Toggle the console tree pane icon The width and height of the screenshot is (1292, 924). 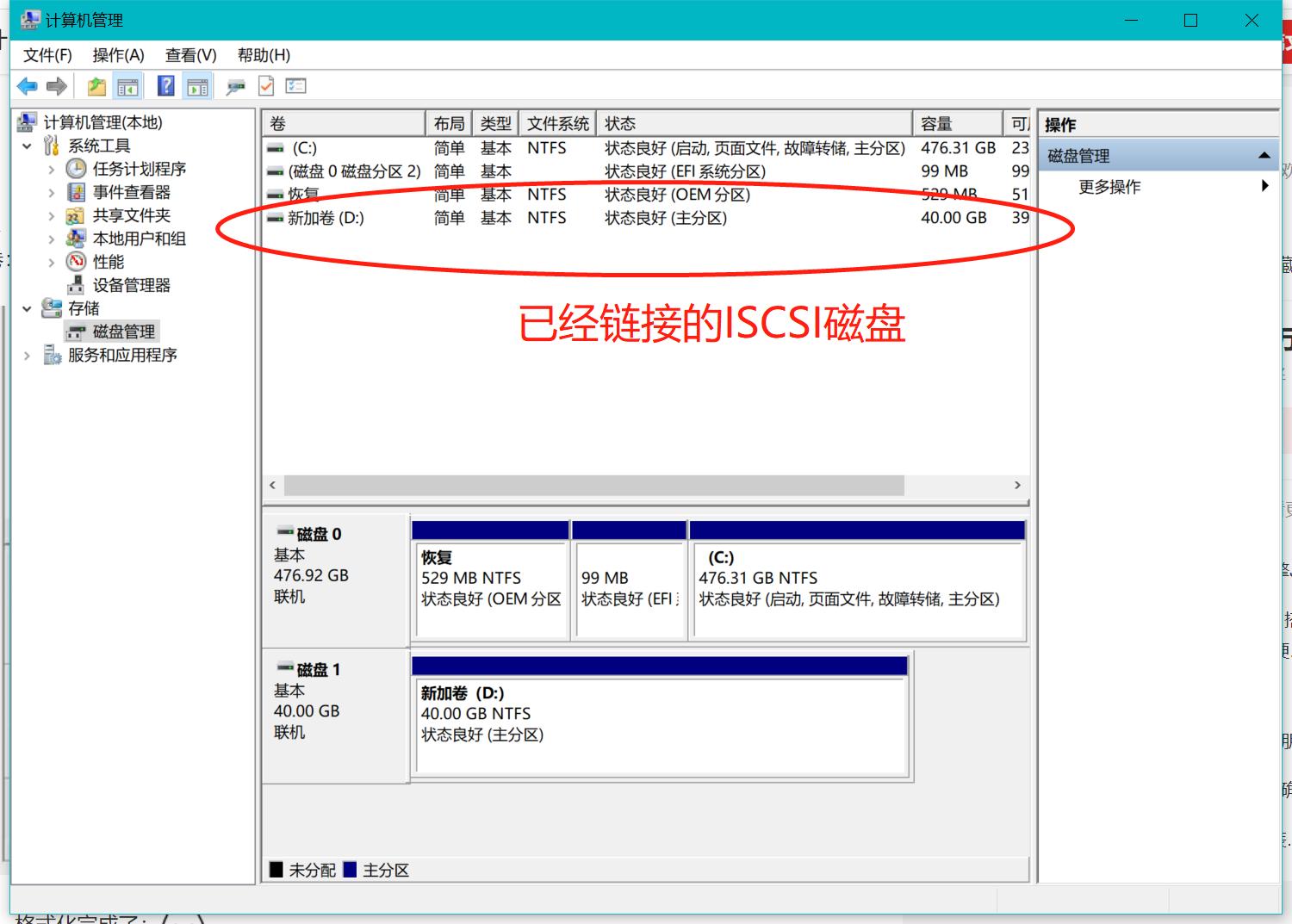click(x=128, y=86)
